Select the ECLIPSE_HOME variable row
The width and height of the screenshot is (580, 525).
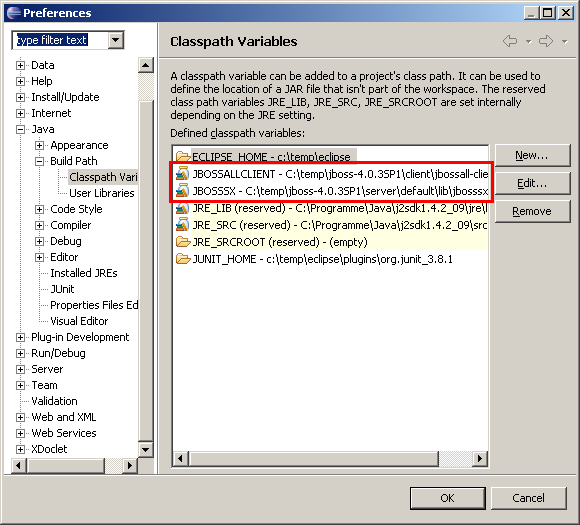coord(331,157)
